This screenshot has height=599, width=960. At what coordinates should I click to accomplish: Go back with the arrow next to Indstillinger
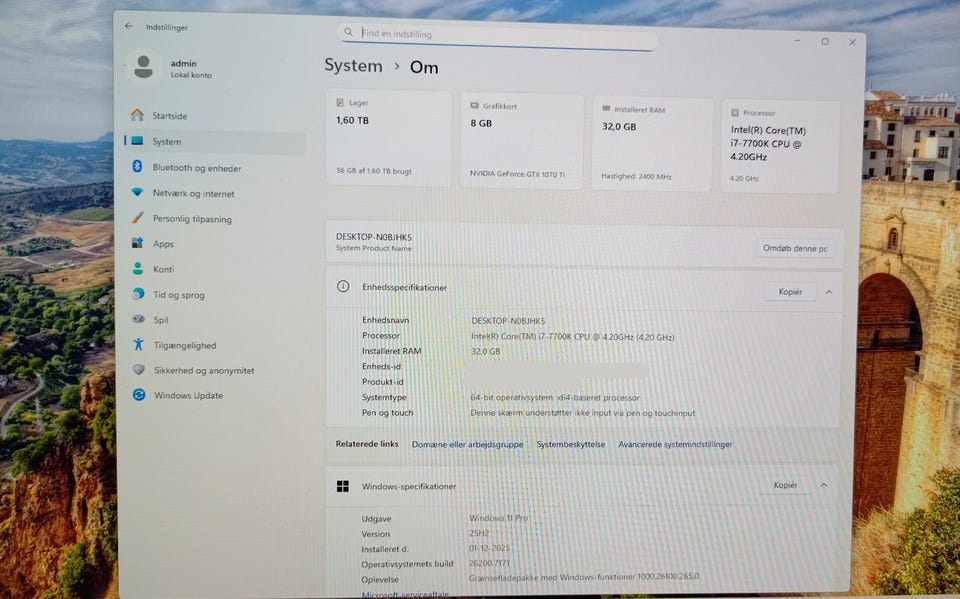pyautogui.click(x=129, y=26)
